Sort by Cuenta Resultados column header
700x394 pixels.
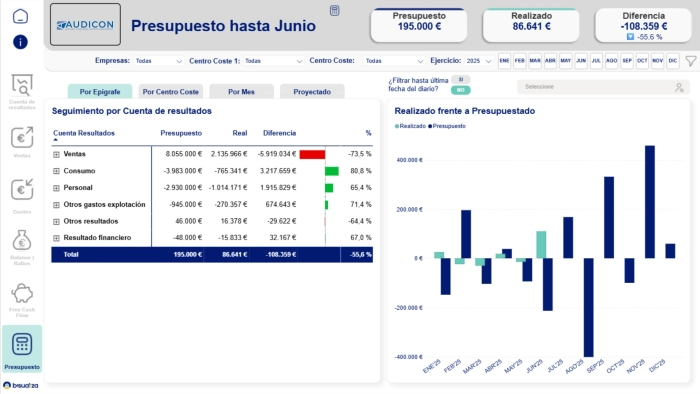point(84,133)
